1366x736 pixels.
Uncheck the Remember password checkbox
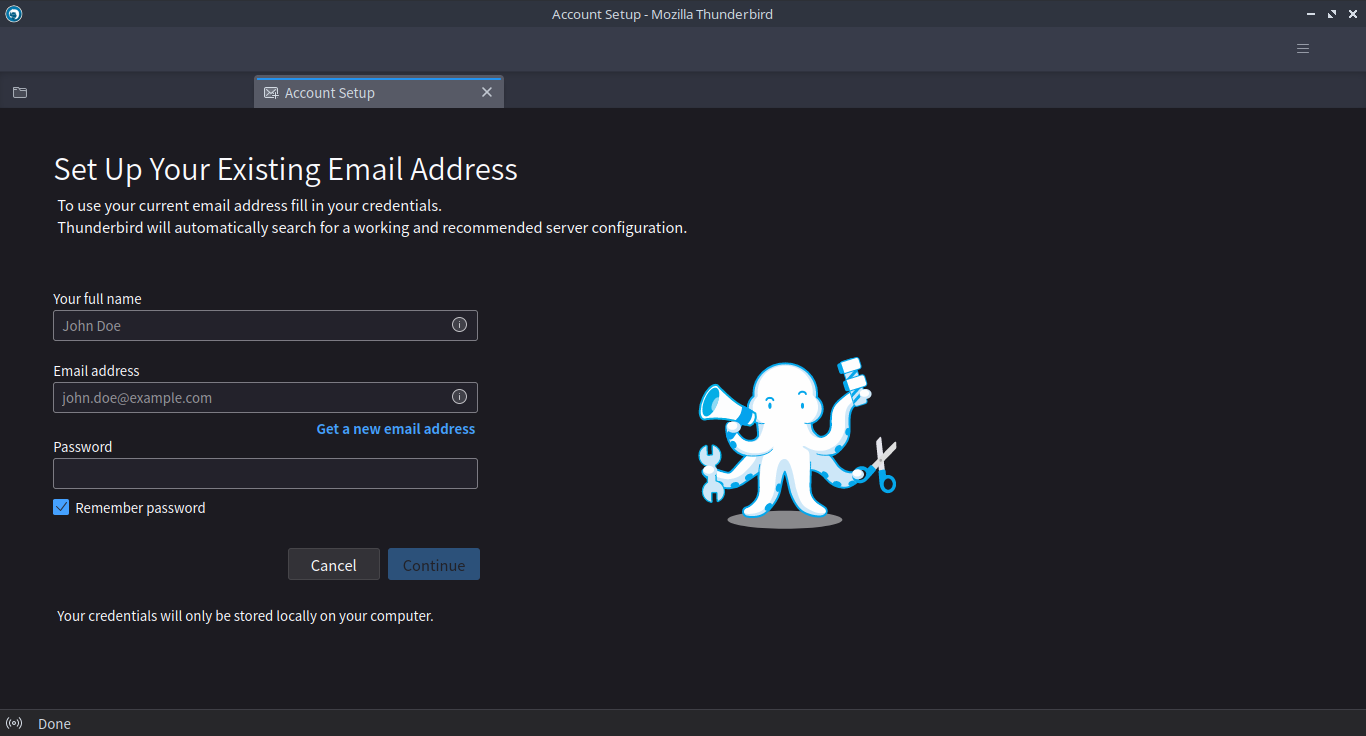(x=61, y=507)
